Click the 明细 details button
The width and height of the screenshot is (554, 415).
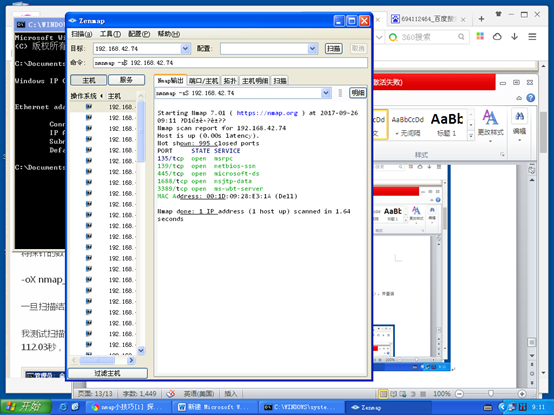coord(358,93)
